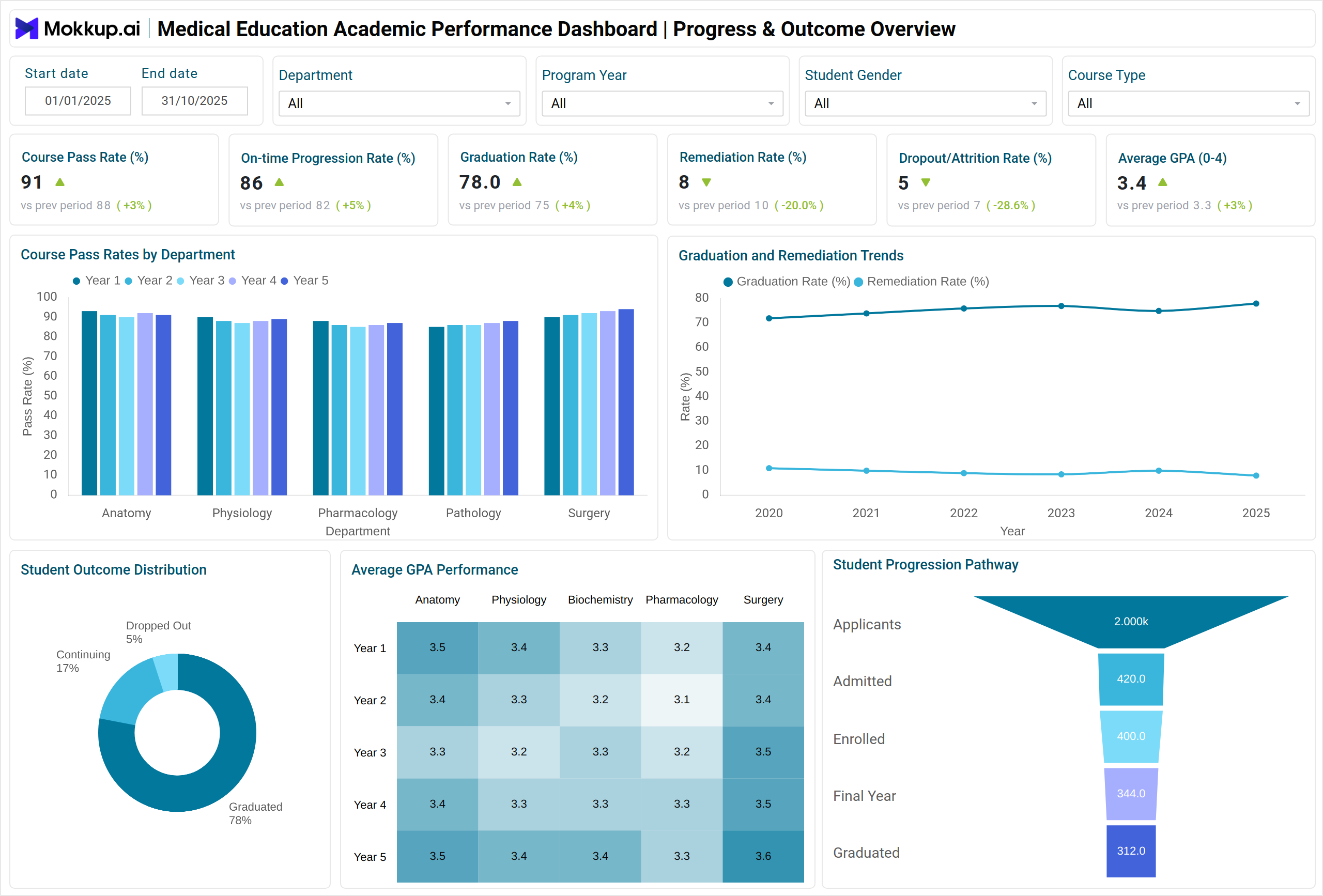Image resolution: width=1323 pixels, height=896 pixels.
Task: Toggle Remediation Rate (%) legend entry
Action: (x=921, y=282)
